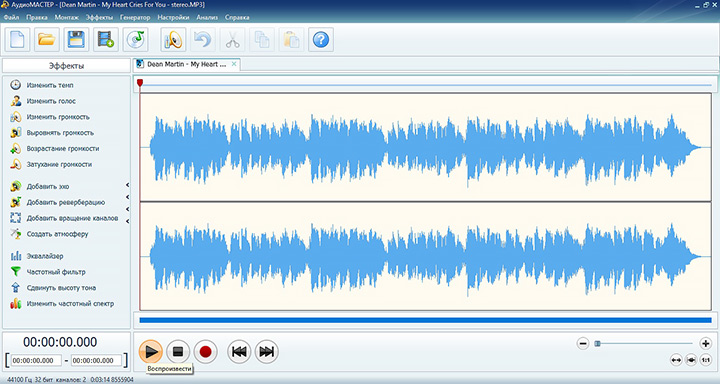
Task: Expand the Добавить реверберацию presets arrow
Action: (127, 197)
